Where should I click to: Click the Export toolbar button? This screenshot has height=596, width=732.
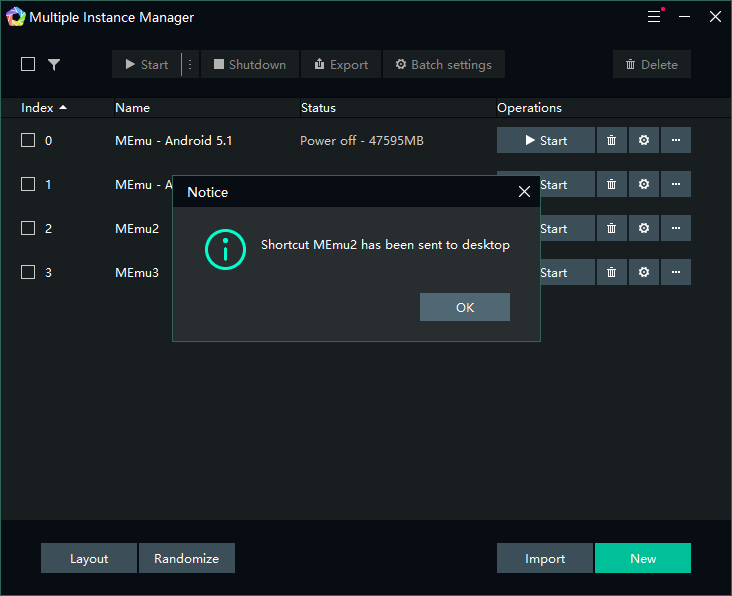[x=341, y=64]
